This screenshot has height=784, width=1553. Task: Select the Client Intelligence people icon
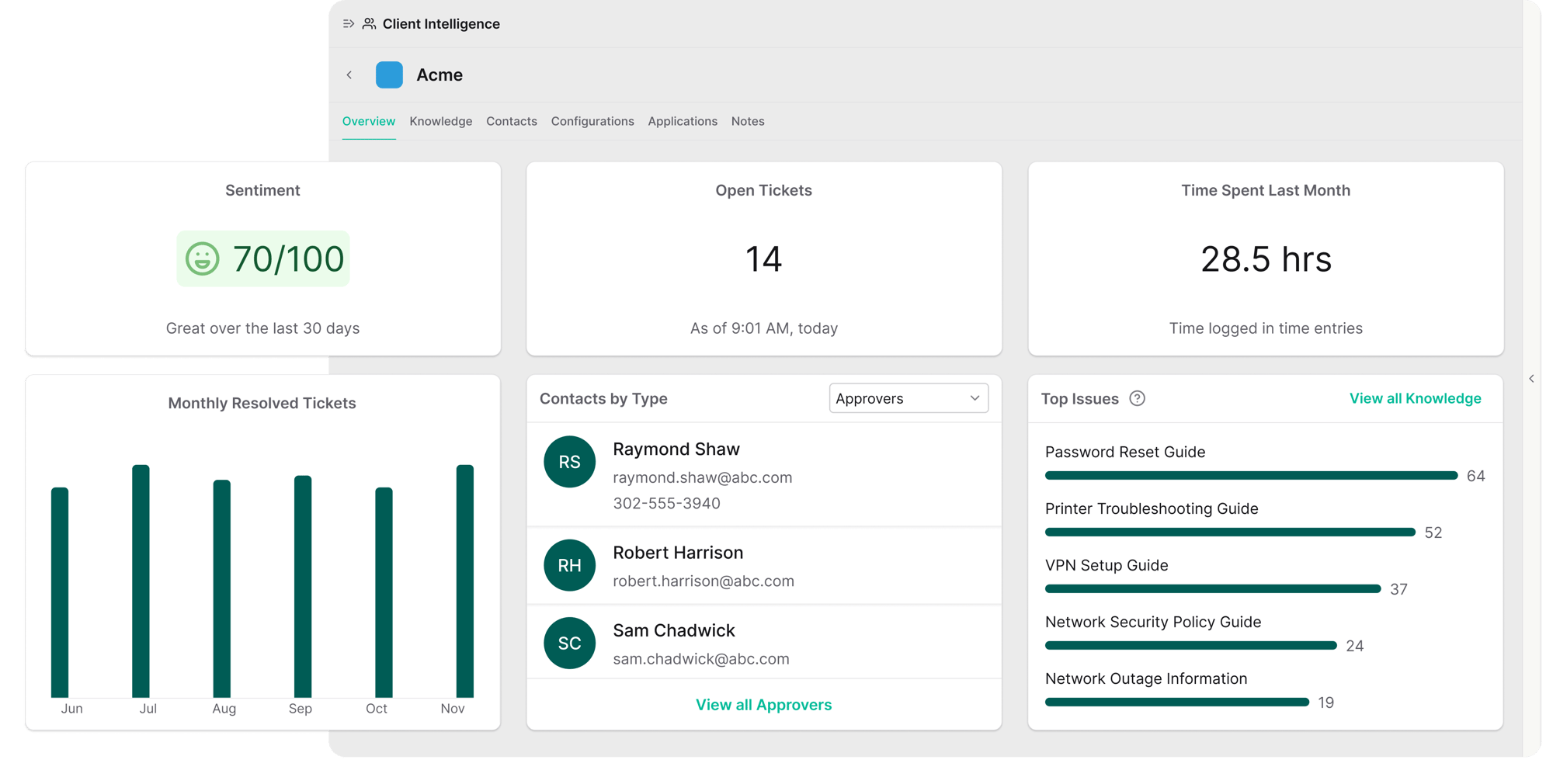click(368, 24)
